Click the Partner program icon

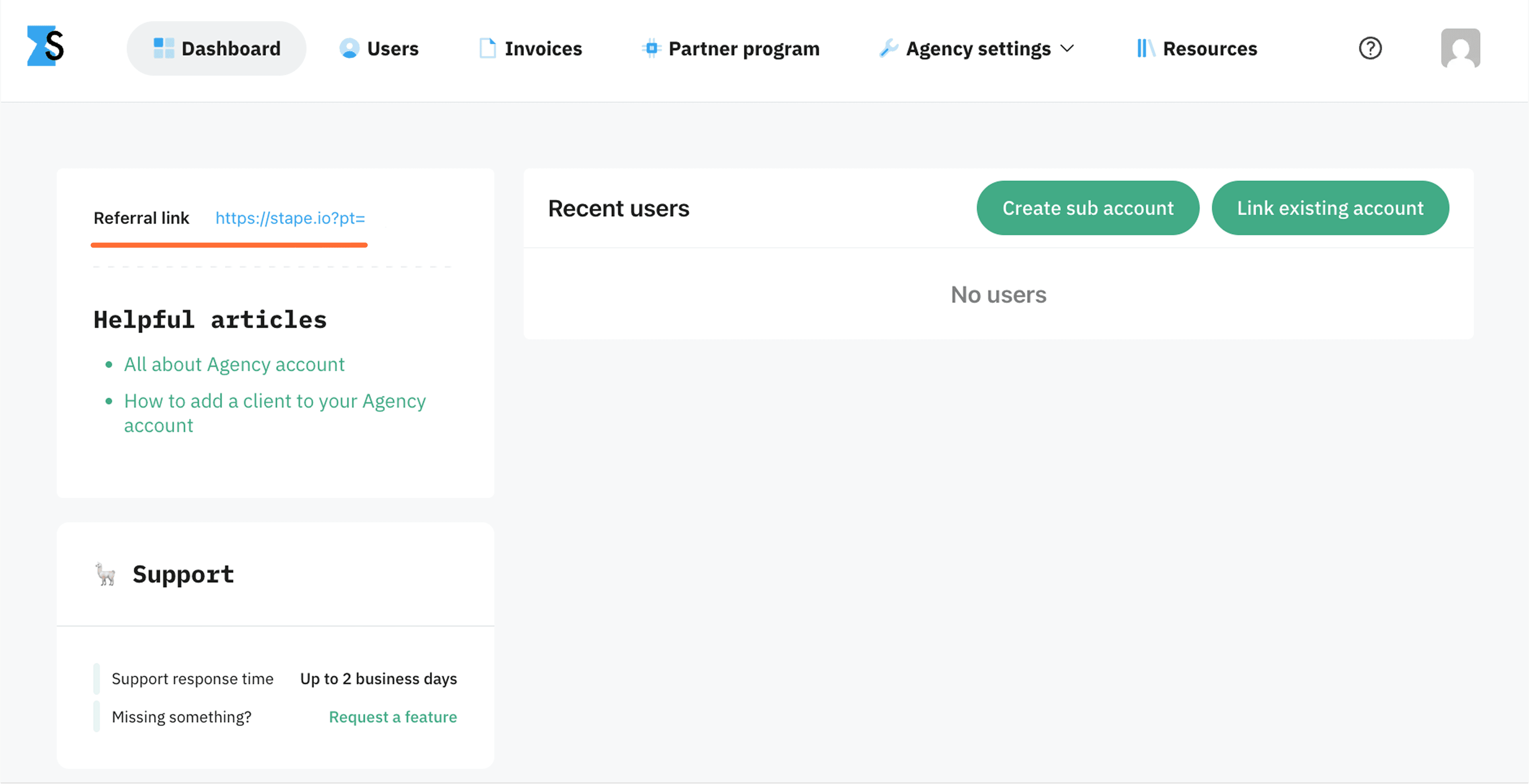tap(651, 48)
